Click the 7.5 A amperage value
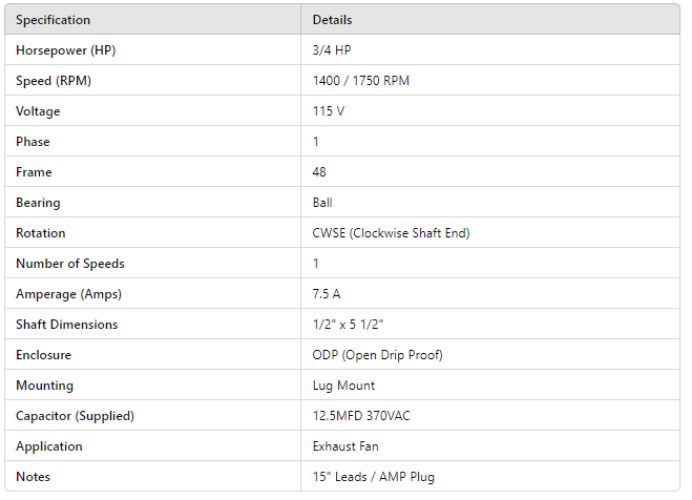 click(x=328, y=294)
